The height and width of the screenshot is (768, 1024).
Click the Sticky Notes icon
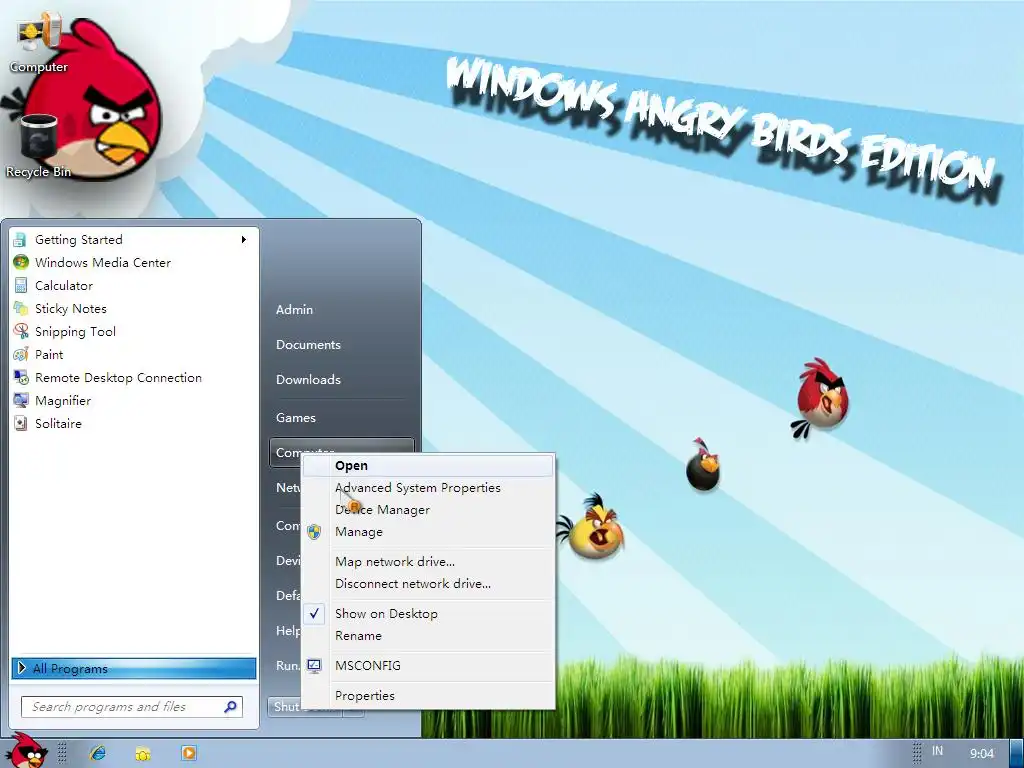tap(21, 308)
